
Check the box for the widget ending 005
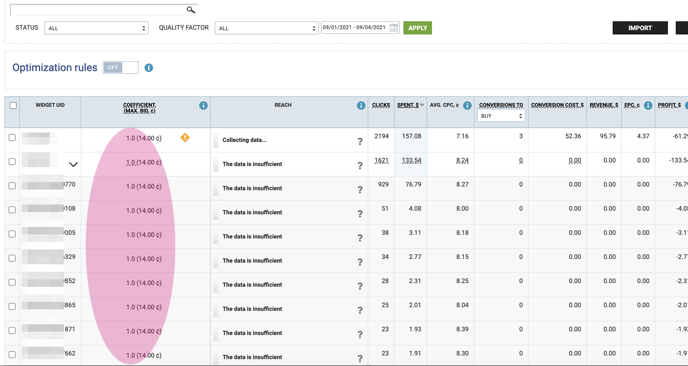coord(12,234)
